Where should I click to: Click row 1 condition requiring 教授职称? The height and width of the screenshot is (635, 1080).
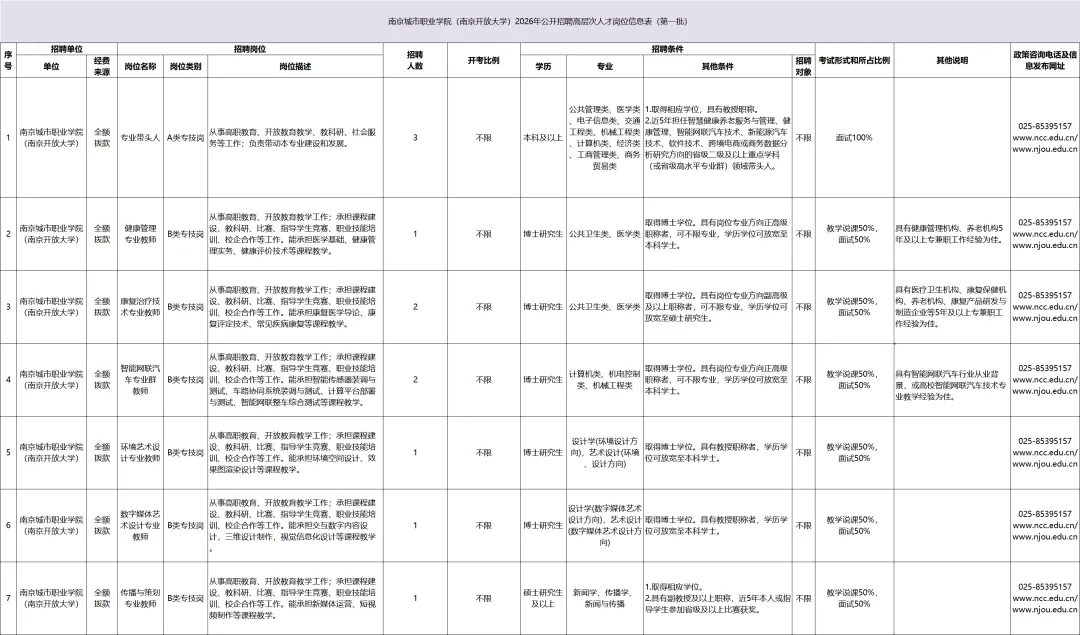pyautogui.click(x=718, y=138)
